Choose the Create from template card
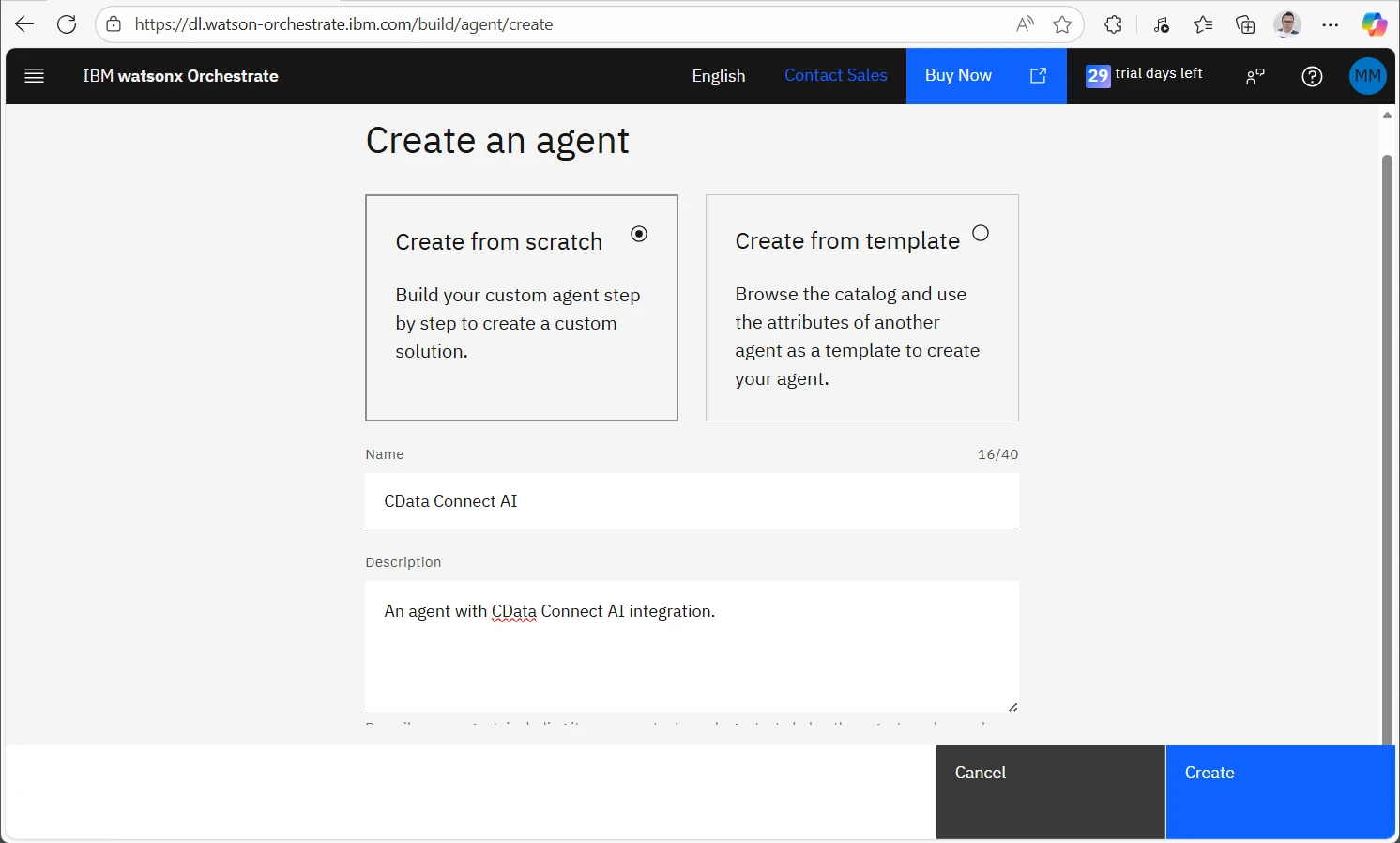Screen dimensions: 1400x843 coord(861,308)
